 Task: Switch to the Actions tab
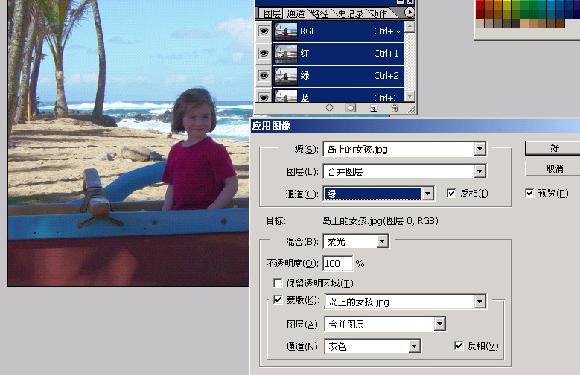[x=378, y=14]
